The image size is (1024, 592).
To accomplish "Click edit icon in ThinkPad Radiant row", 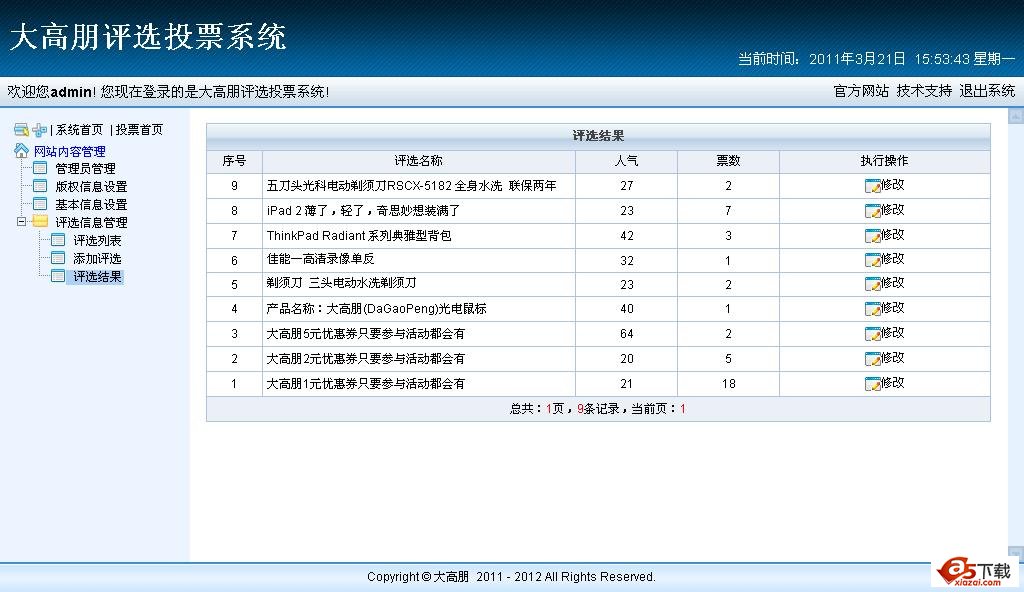I will click(872, 236).
